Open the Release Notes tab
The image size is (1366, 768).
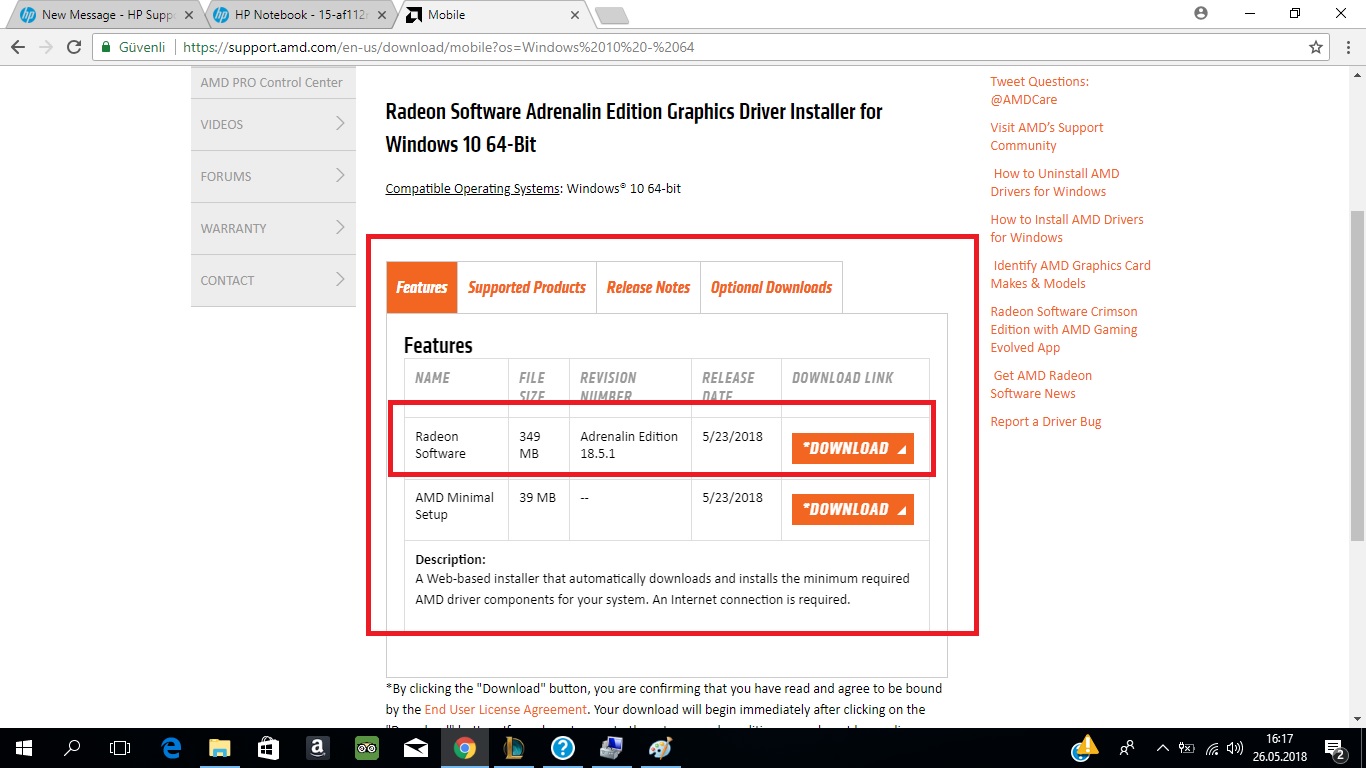(648, 287)
